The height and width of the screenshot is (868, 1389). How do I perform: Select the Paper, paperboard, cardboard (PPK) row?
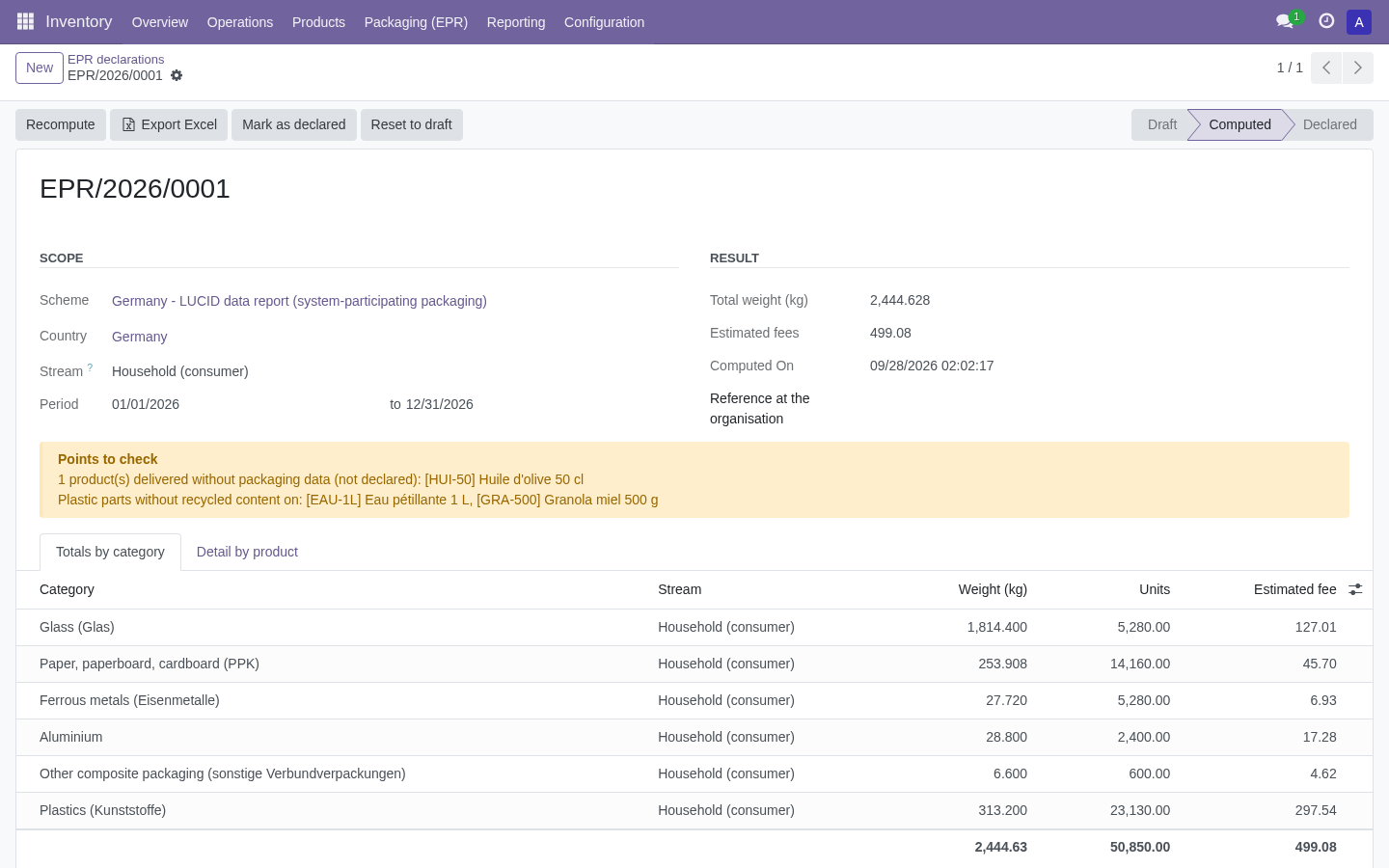pyautogui.click(x=694, y=664)
